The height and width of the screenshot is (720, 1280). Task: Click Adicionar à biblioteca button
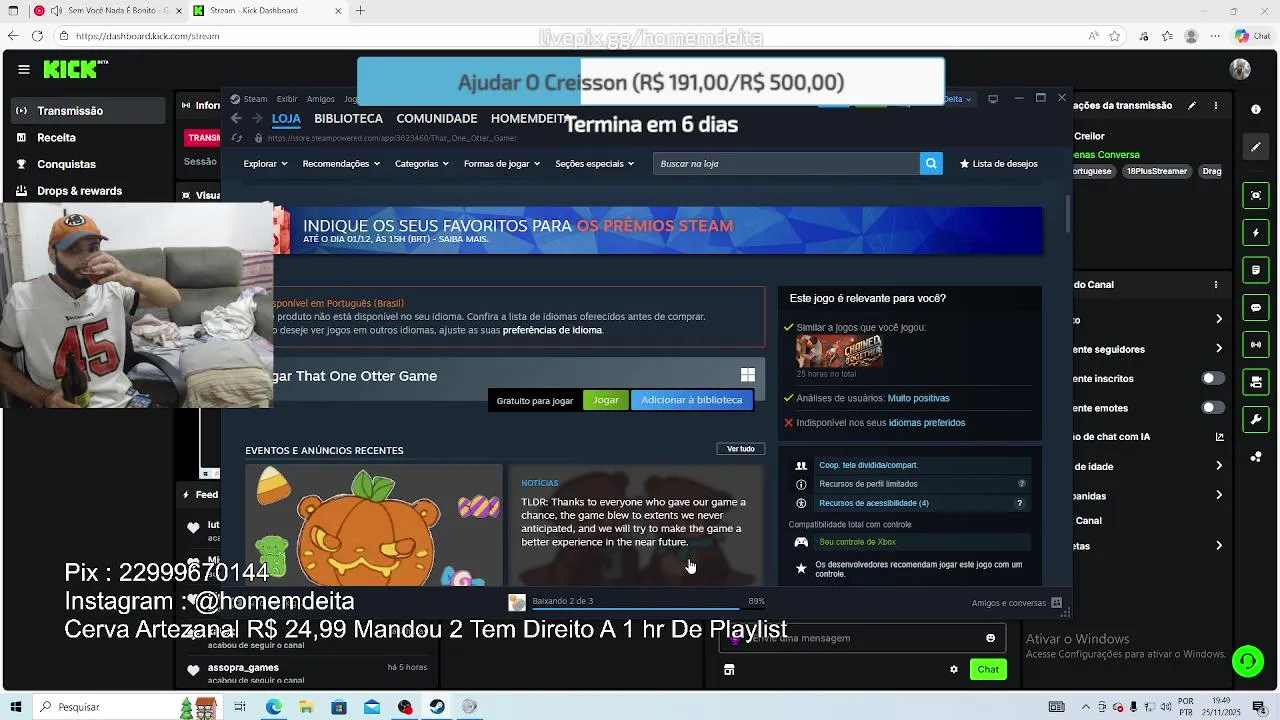click(692, 400)
